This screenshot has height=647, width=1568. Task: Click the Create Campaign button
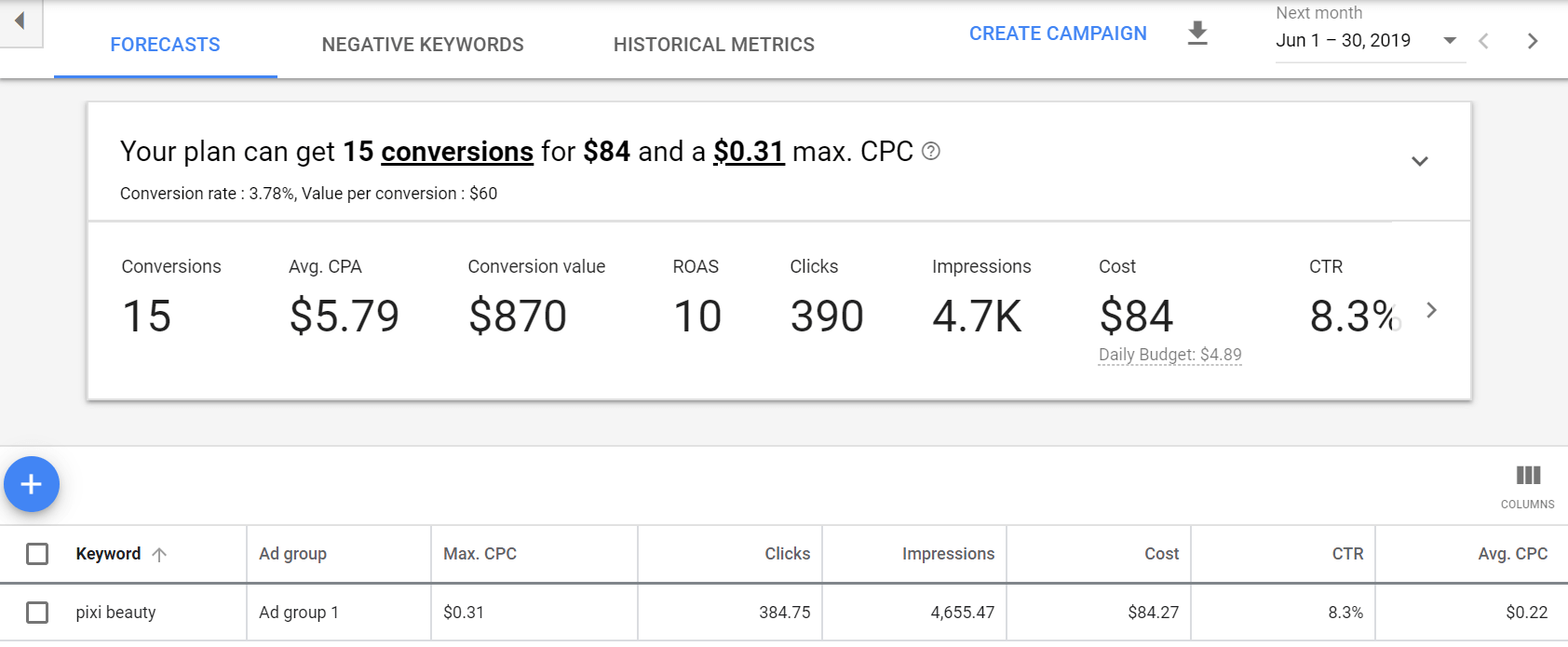pos(1058,34)
